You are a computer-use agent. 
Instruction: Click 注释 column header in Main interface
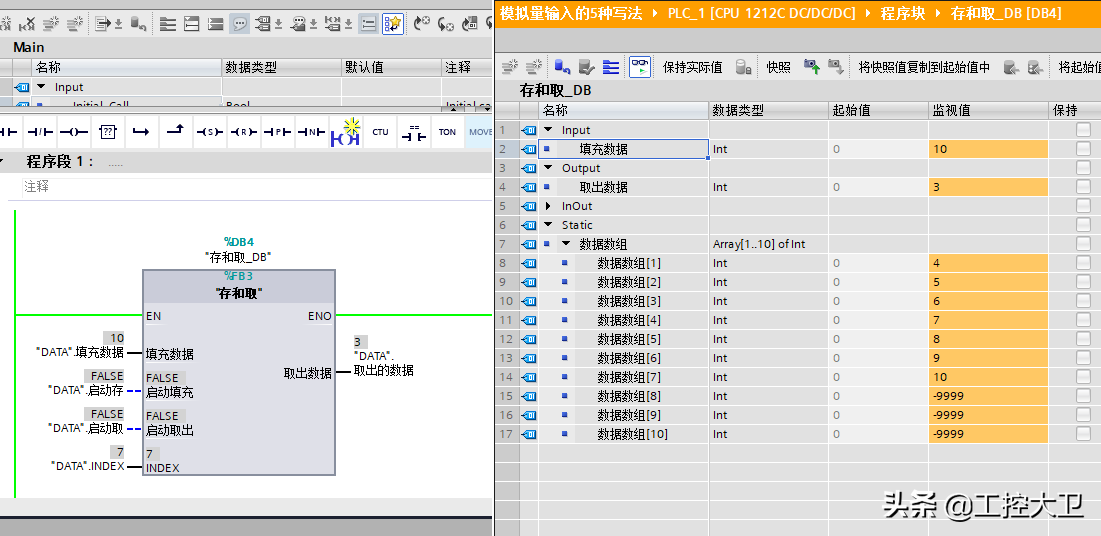coord(467,67)
